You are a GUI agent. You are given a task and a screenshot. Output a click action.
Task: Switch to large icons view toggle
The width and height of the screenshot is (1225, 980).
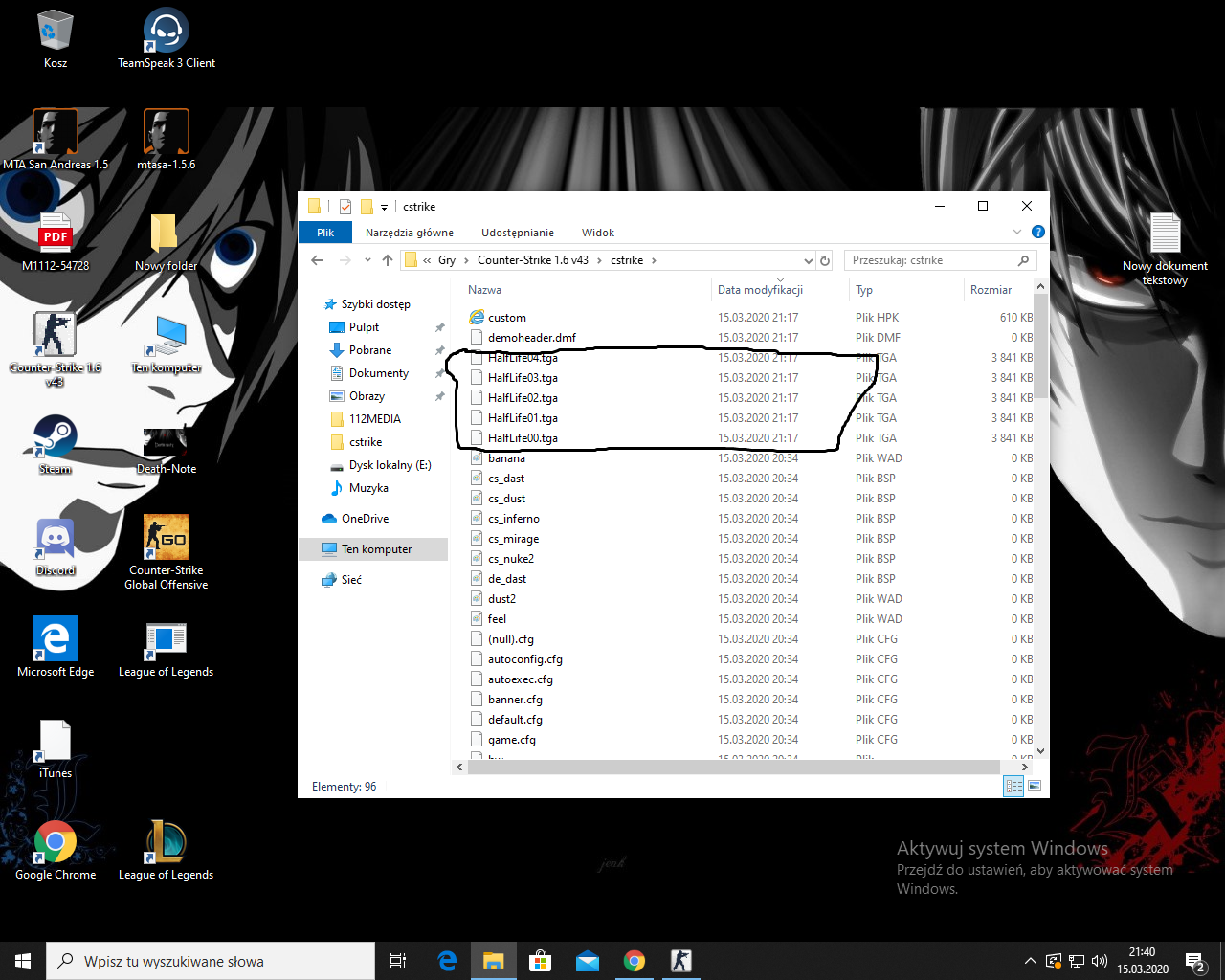pos(1035,786)
